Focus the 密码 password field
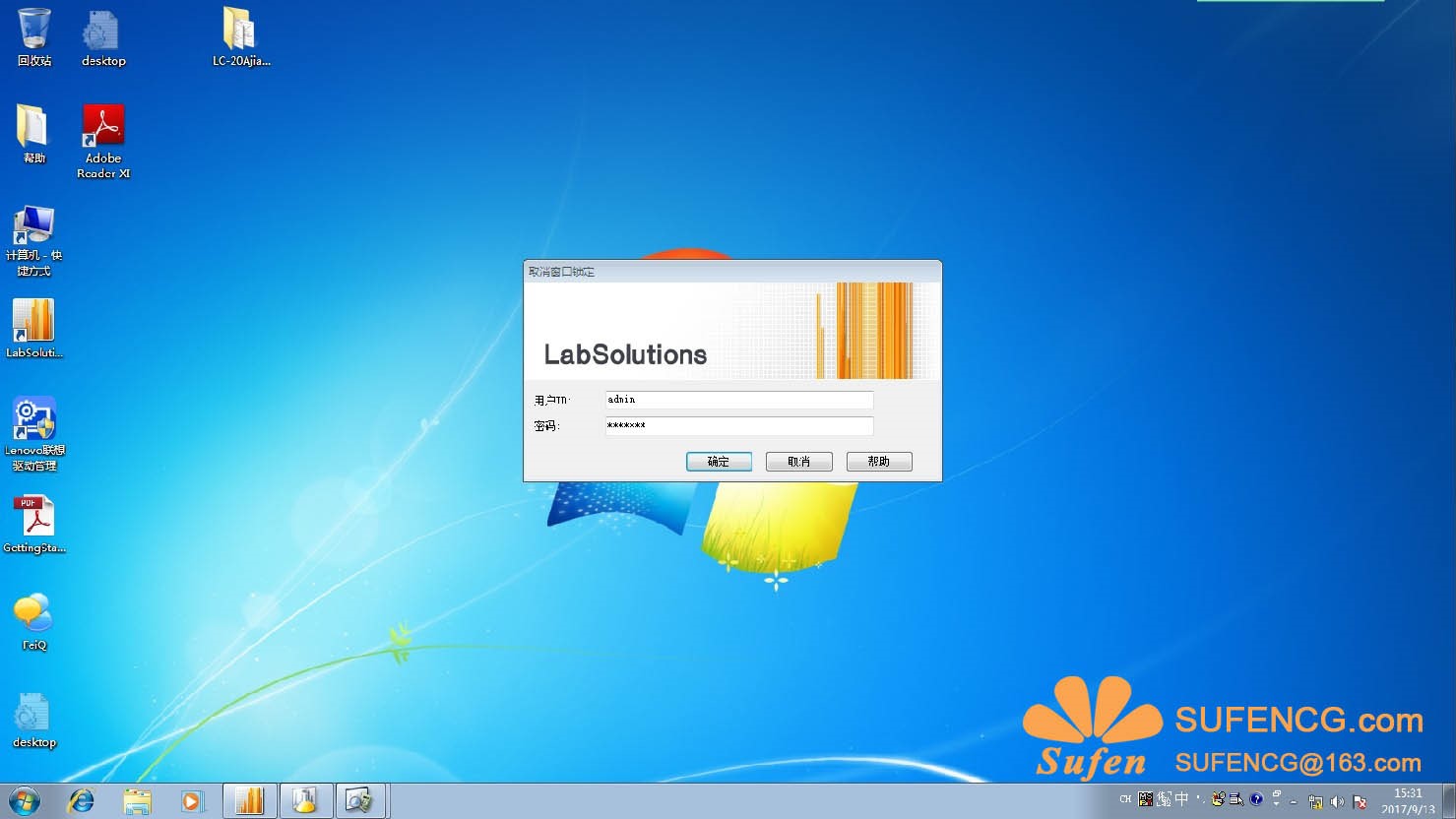 (739, 425)
